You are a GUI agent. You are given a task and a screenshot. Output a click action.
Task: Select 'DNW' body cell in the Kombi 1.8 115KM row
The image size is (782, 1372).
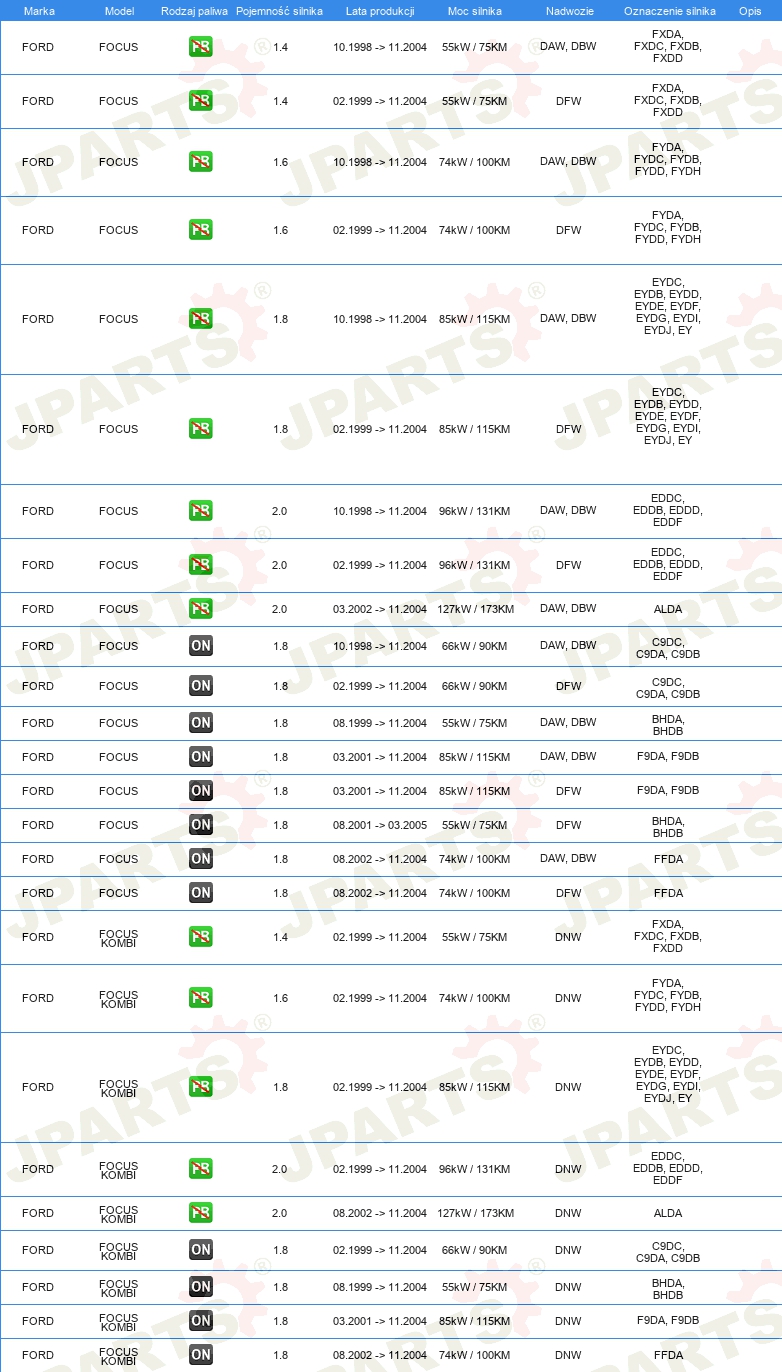click(568, 1087)
